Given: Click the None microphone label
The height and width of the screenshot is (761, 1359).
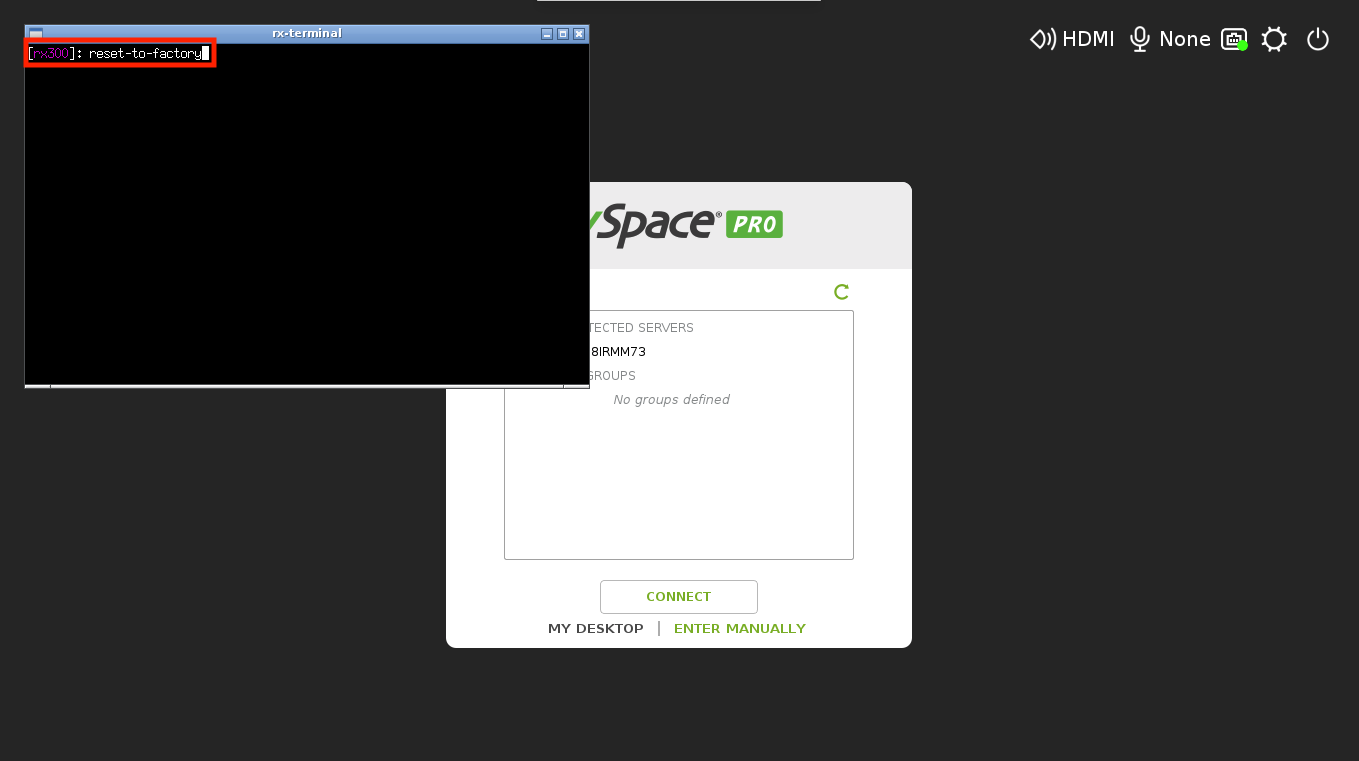Looking at the screenshot, I should pyautogui.click(x=1185, y=39).
